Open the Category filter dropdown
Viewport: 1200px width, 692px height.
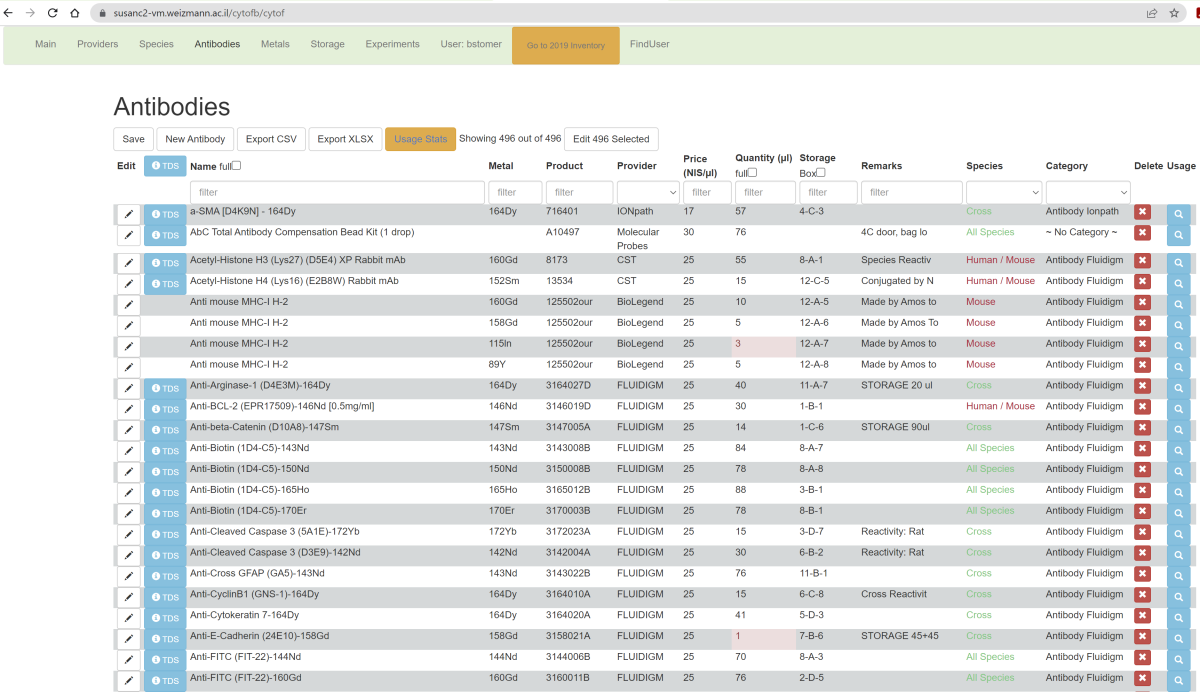coord(1087,192)
